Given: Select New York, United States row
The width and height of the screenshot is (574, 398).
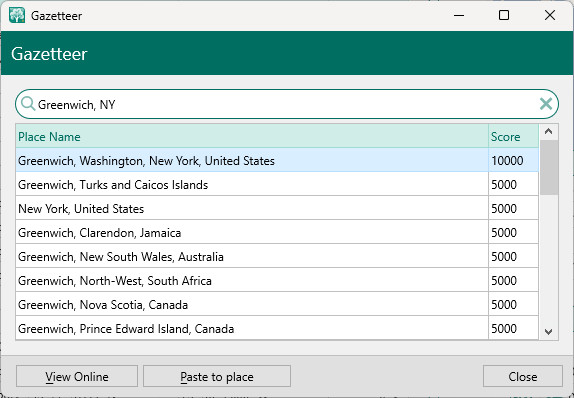Looking at the screenshot, I should tap(277, 208).
